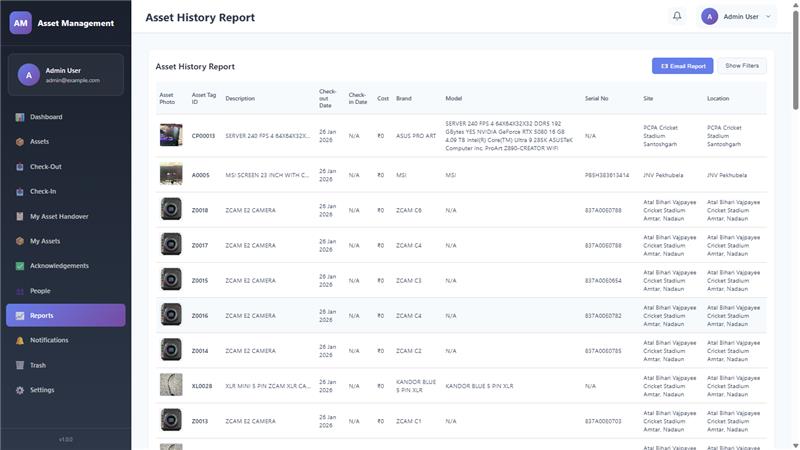
Task: Click Asset Tag ID column header
Action: point(204,98)
